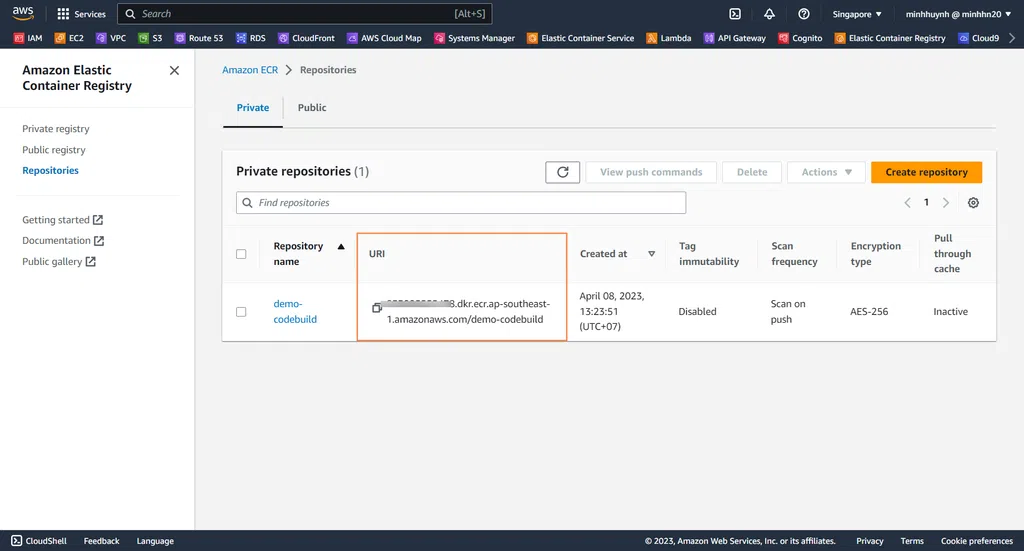Open Lambda shortcut in favorites bar
Screen dimensions: 1024x551
669,38
